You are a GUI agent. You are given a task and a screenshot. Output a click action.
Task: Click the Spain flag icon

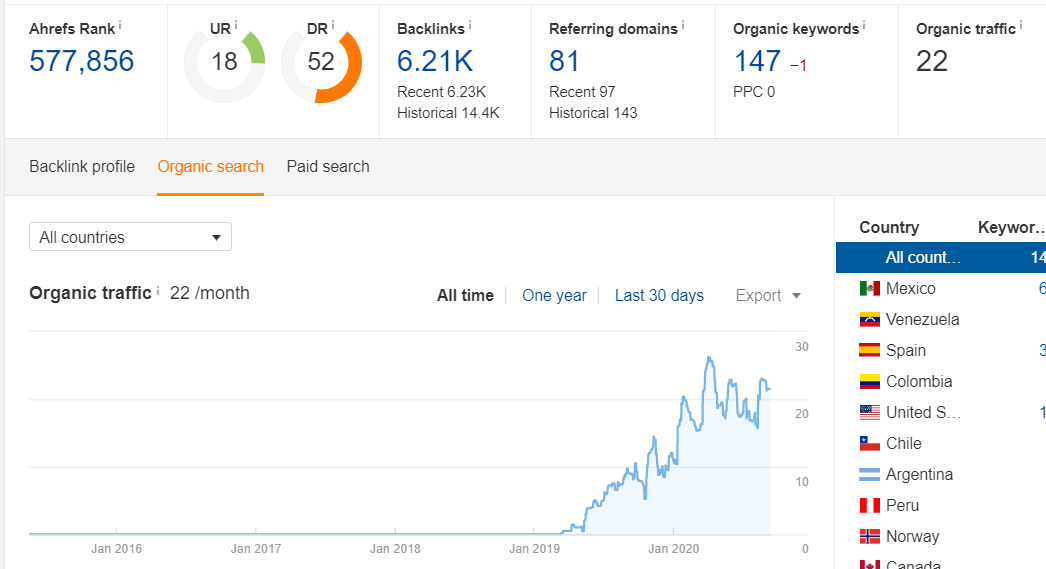click(870, 350)
